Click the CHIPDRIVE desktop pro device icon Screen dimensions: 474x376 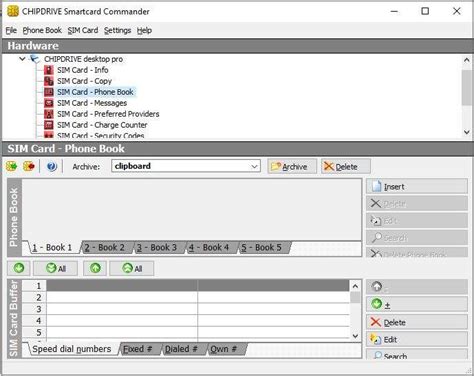click(35, 59)
